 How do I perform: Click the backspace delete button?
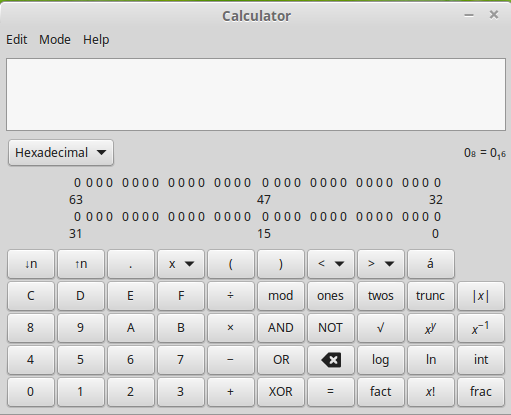click(331, 360)
